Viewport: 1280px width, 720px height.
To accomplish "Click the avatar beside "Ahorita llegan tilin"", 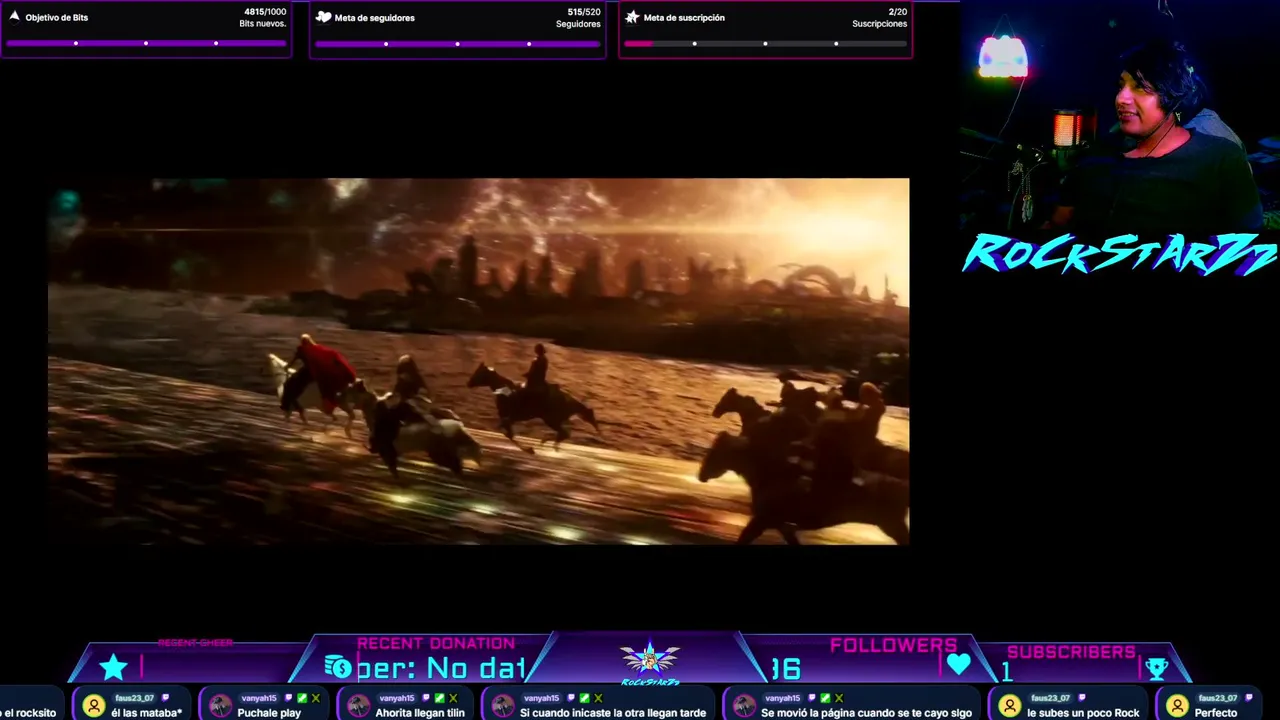I will [x=358, y=706].
